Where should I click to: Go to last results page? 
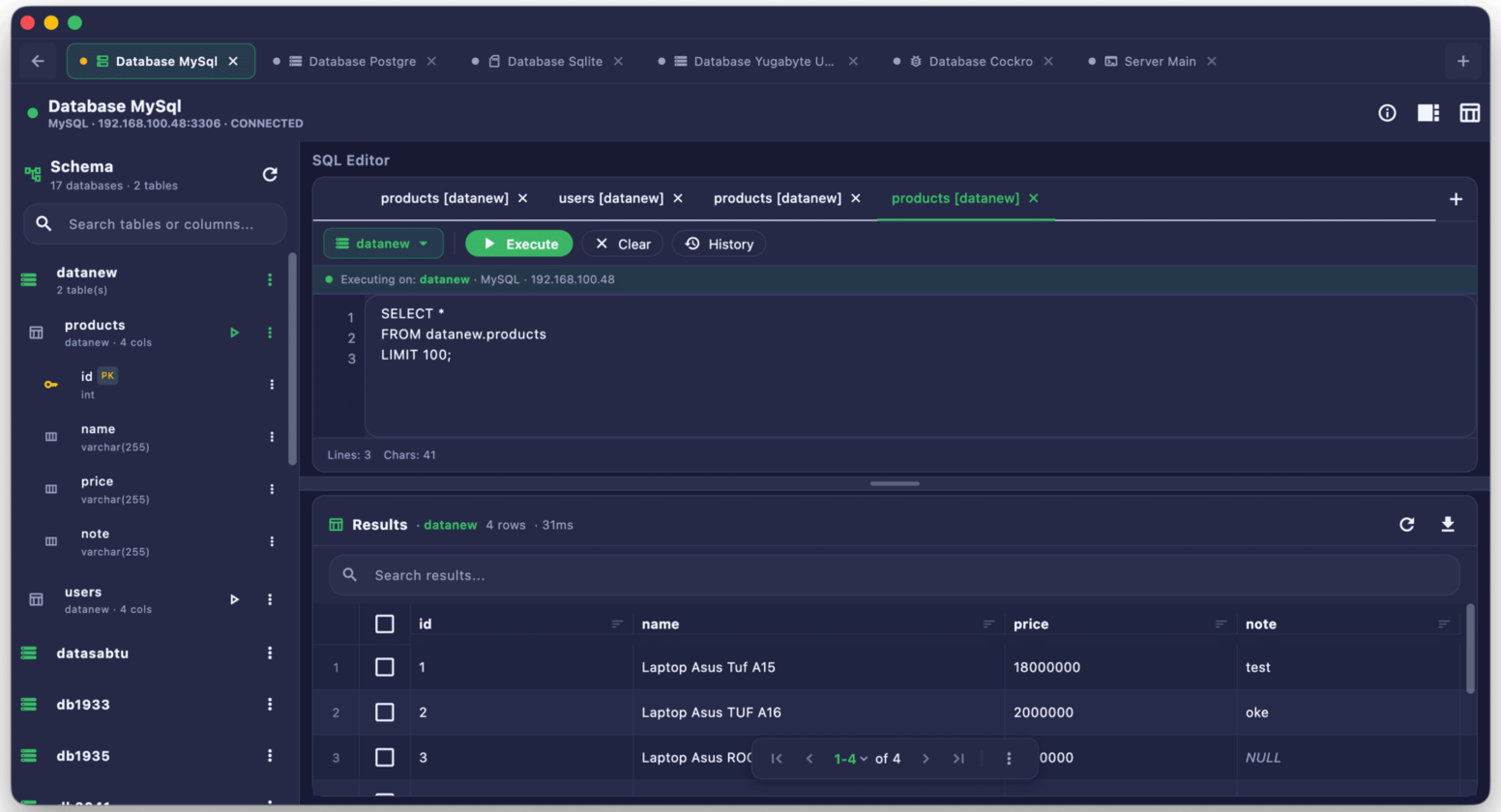click(958, 759)
